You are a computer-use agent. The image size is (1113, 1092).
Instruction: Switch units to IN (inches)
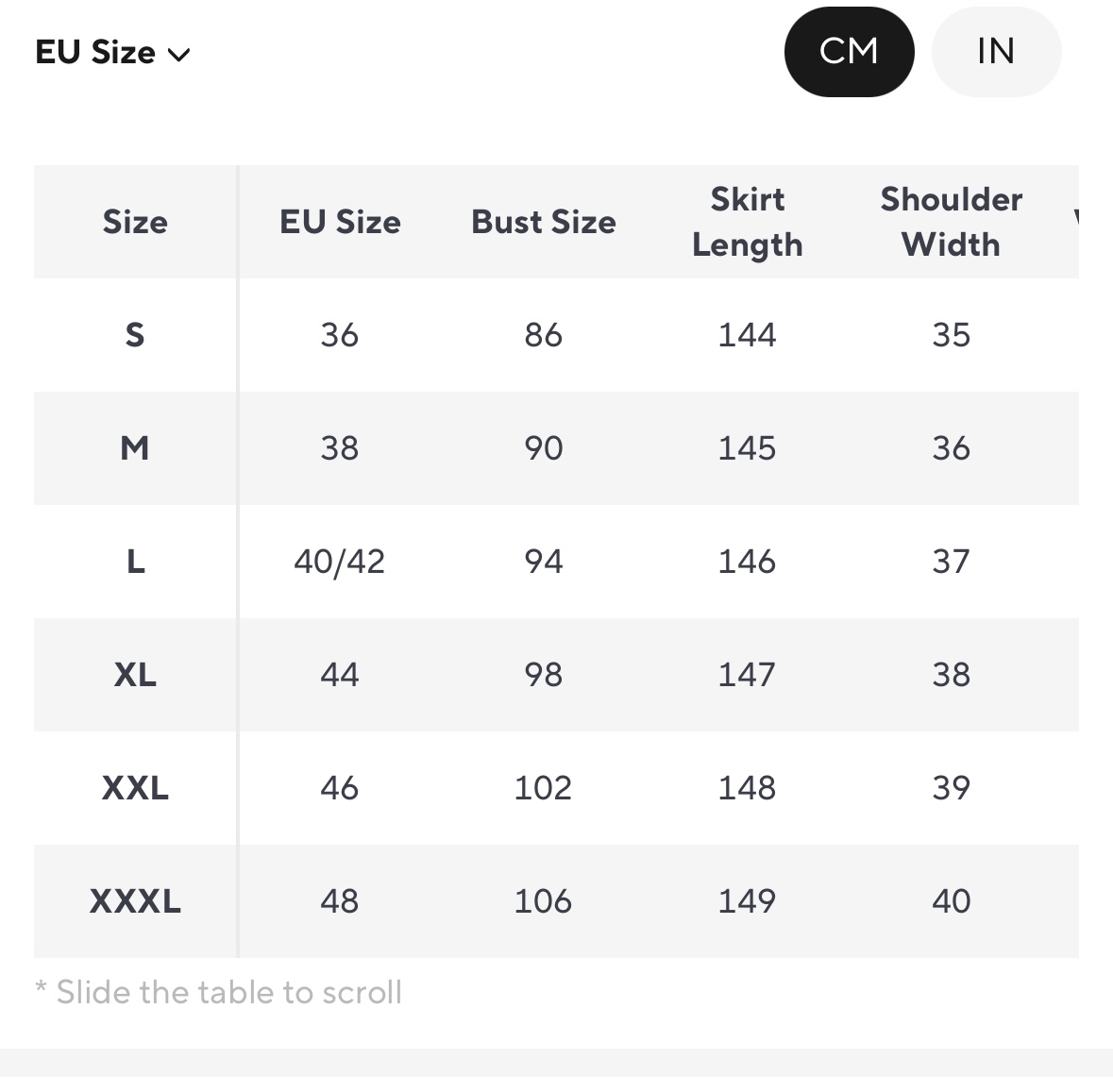(996, 52)
